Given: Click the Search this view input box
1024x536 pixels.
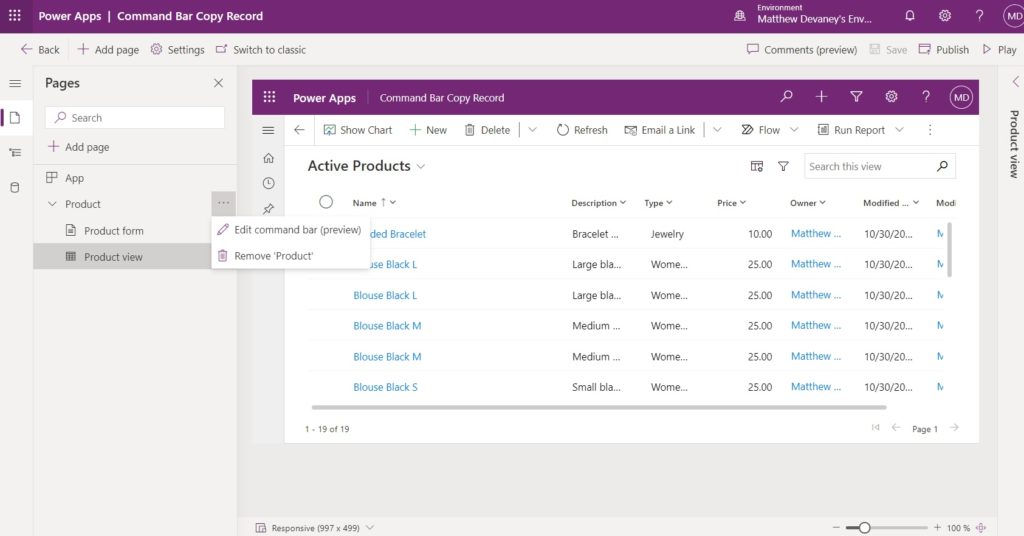Looking at the screenshot, I should (x=869, y=166).
